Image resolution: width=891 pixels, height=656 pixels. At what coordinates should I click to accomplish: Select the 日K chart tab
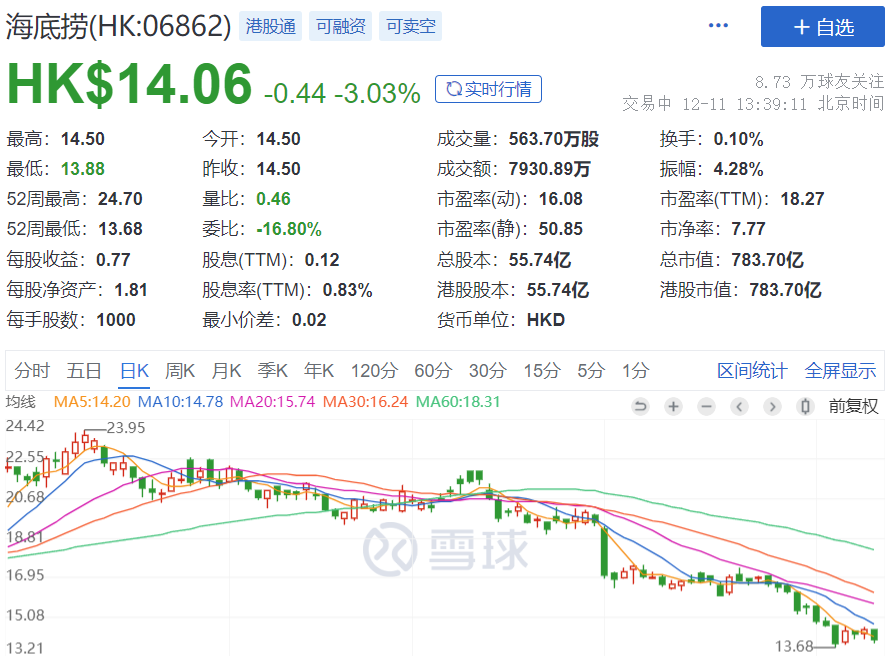tap(135, 371)
